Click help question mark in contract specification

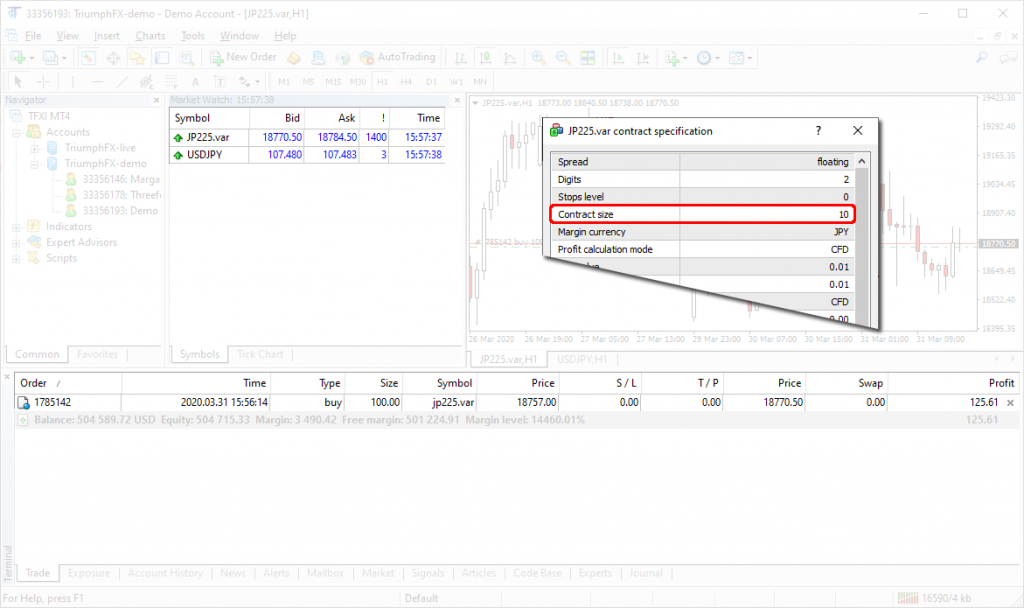(818, 131)
